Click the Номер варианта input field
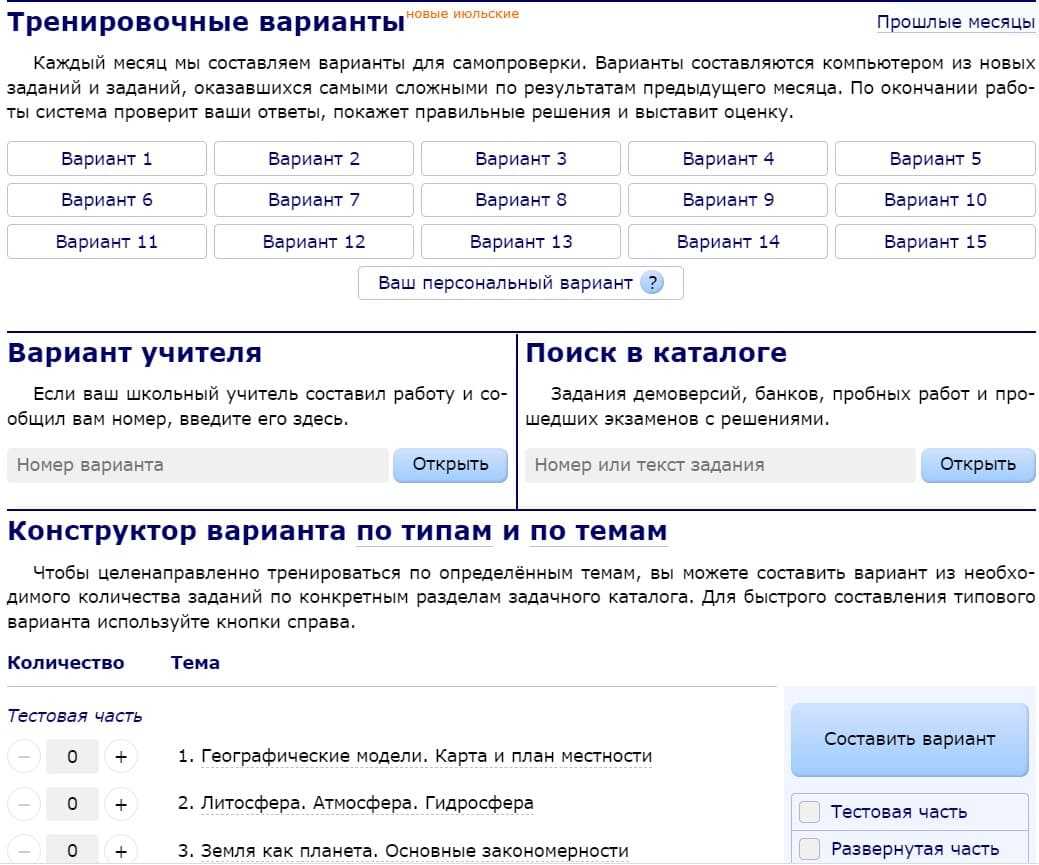 click(197, 465)
